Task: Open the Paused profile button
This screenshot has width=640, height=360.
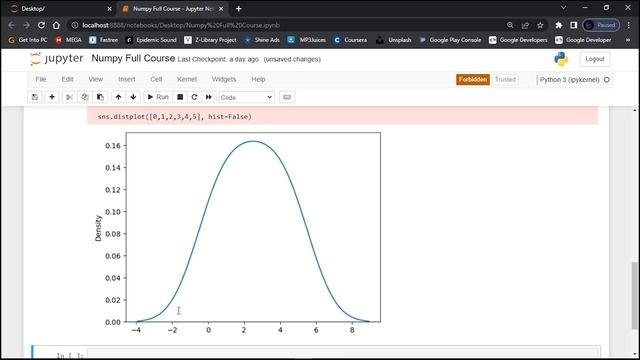Action: click(601, 25)
